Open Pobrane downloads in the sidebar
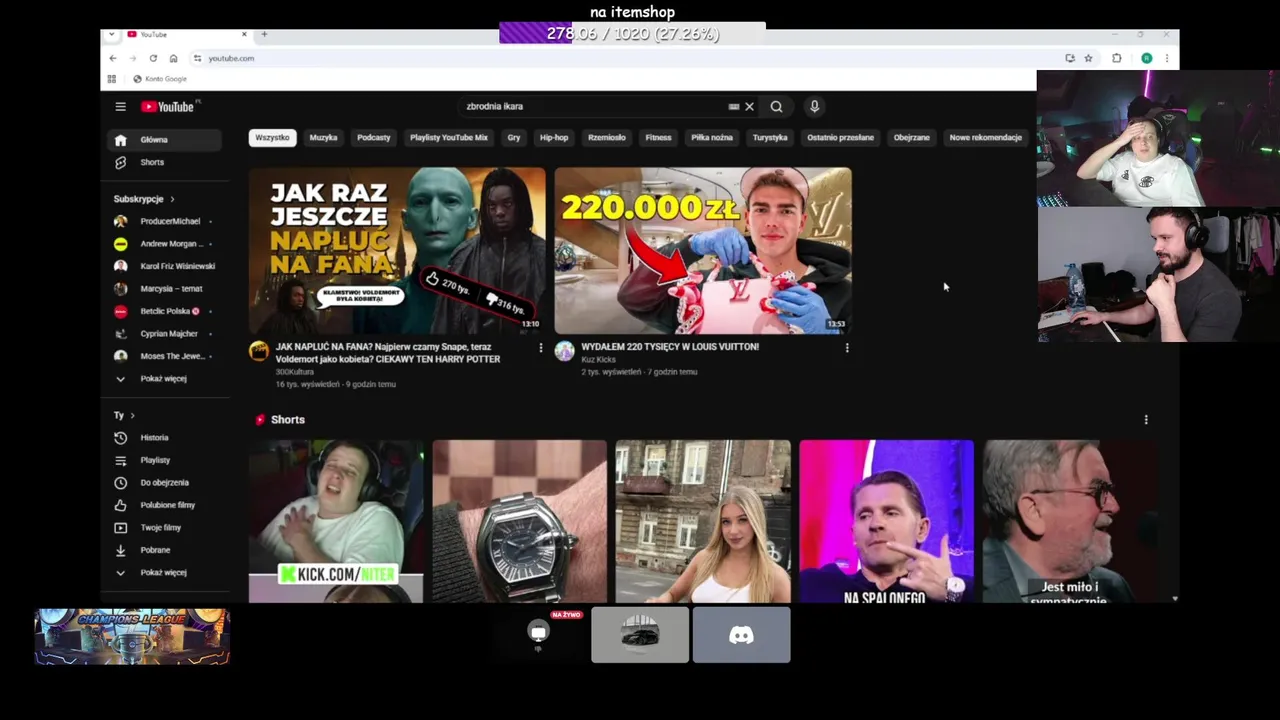Image resolution: width=1280 pixels, height=720 pixels. point(164,550)
